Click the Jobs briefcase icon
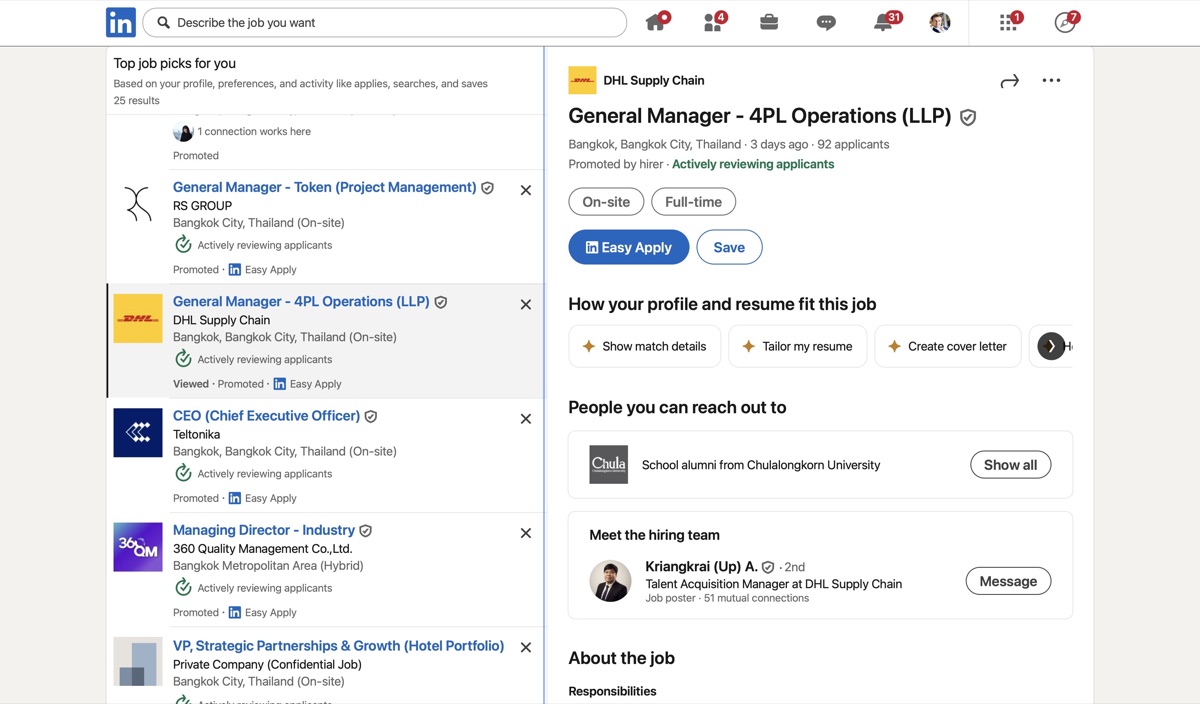 point(769,22)
